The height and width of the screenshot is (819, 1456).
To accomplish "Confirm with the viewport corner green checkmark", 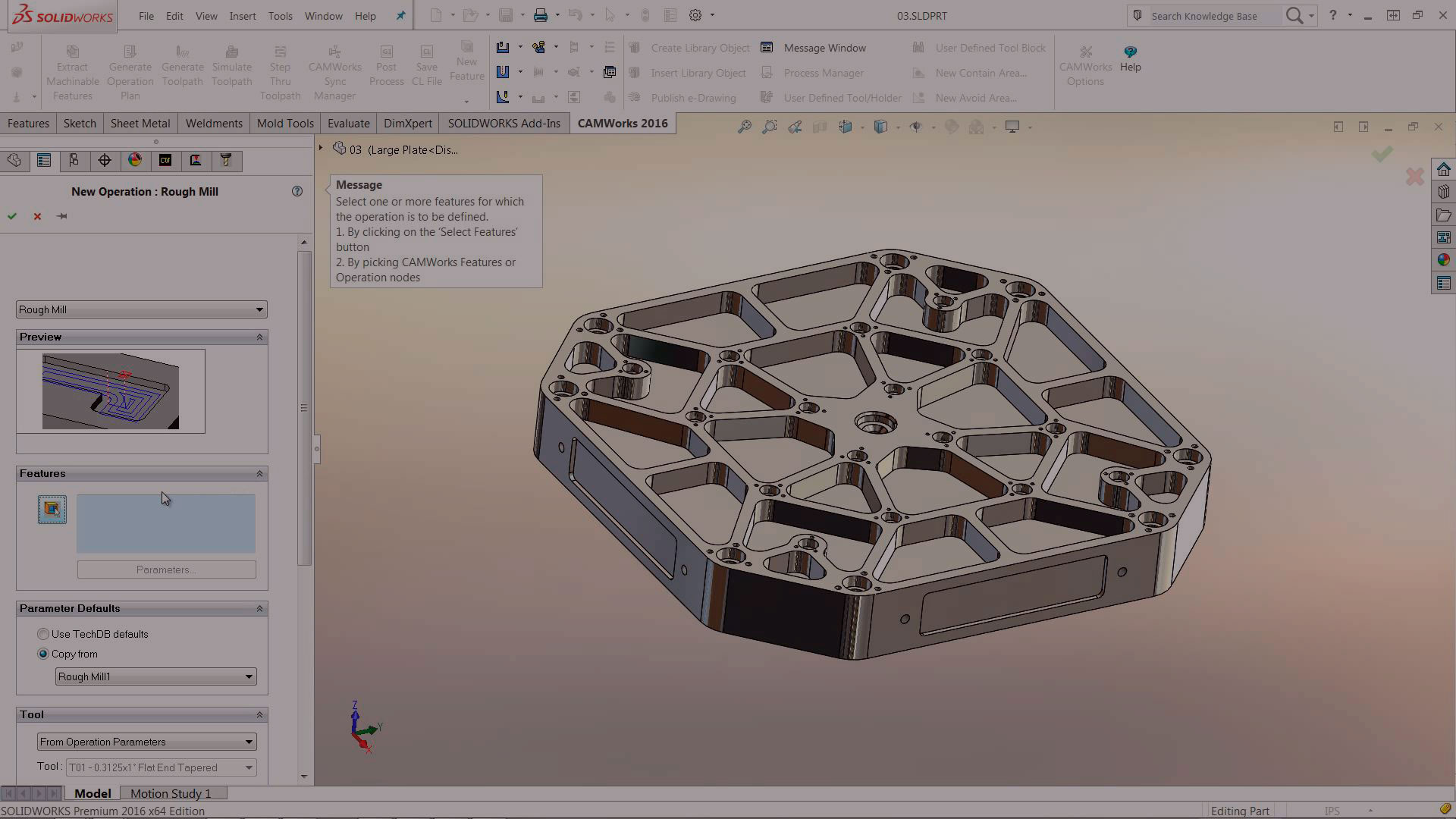I will click(1382, 154).
